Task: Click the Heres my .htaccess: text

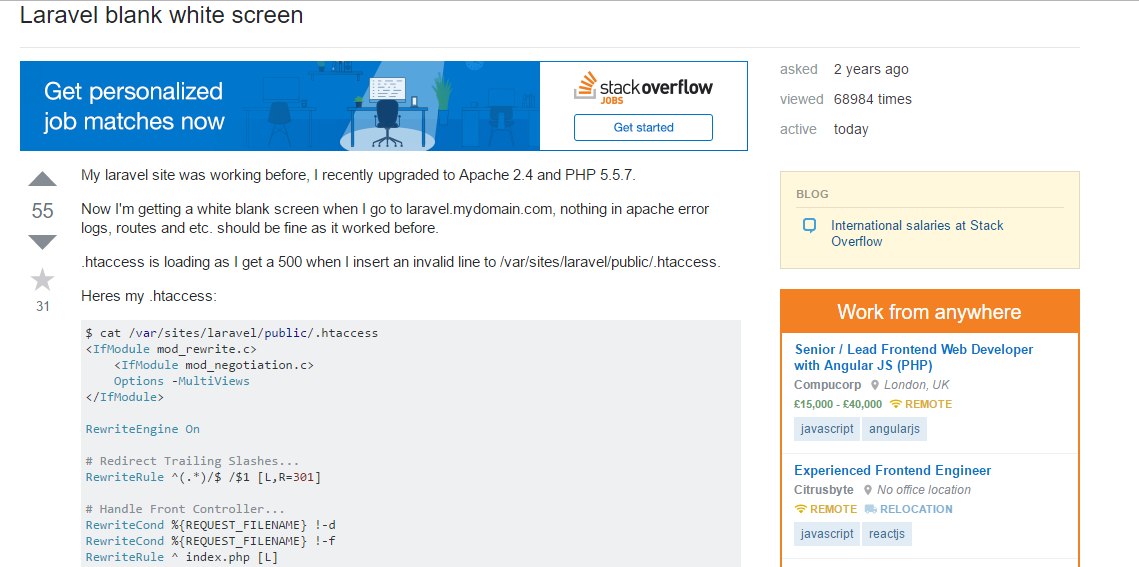Action: (x=149, y=297)
